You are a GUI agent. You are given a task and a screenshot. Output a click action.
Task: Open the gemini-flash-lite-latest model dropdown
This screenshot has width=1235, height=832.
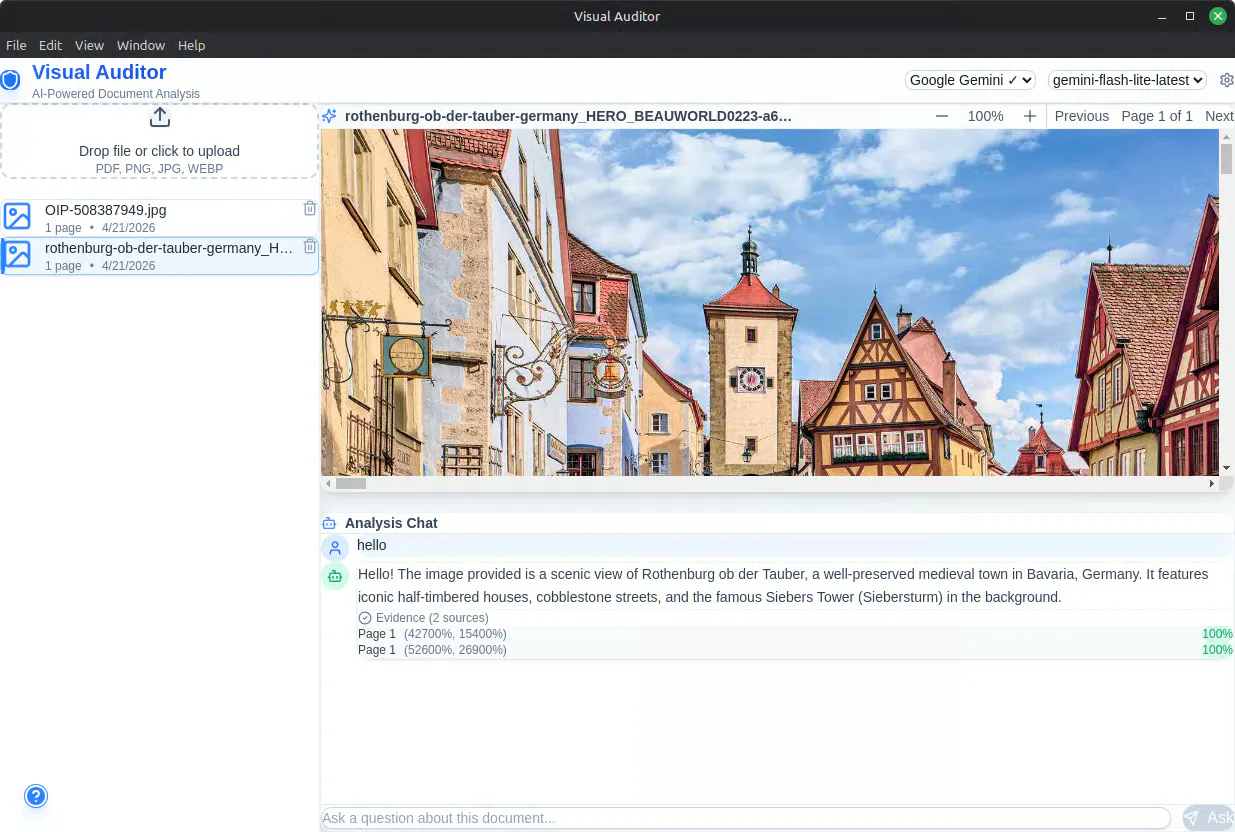pyautogui.click(x=1127, y=80)
